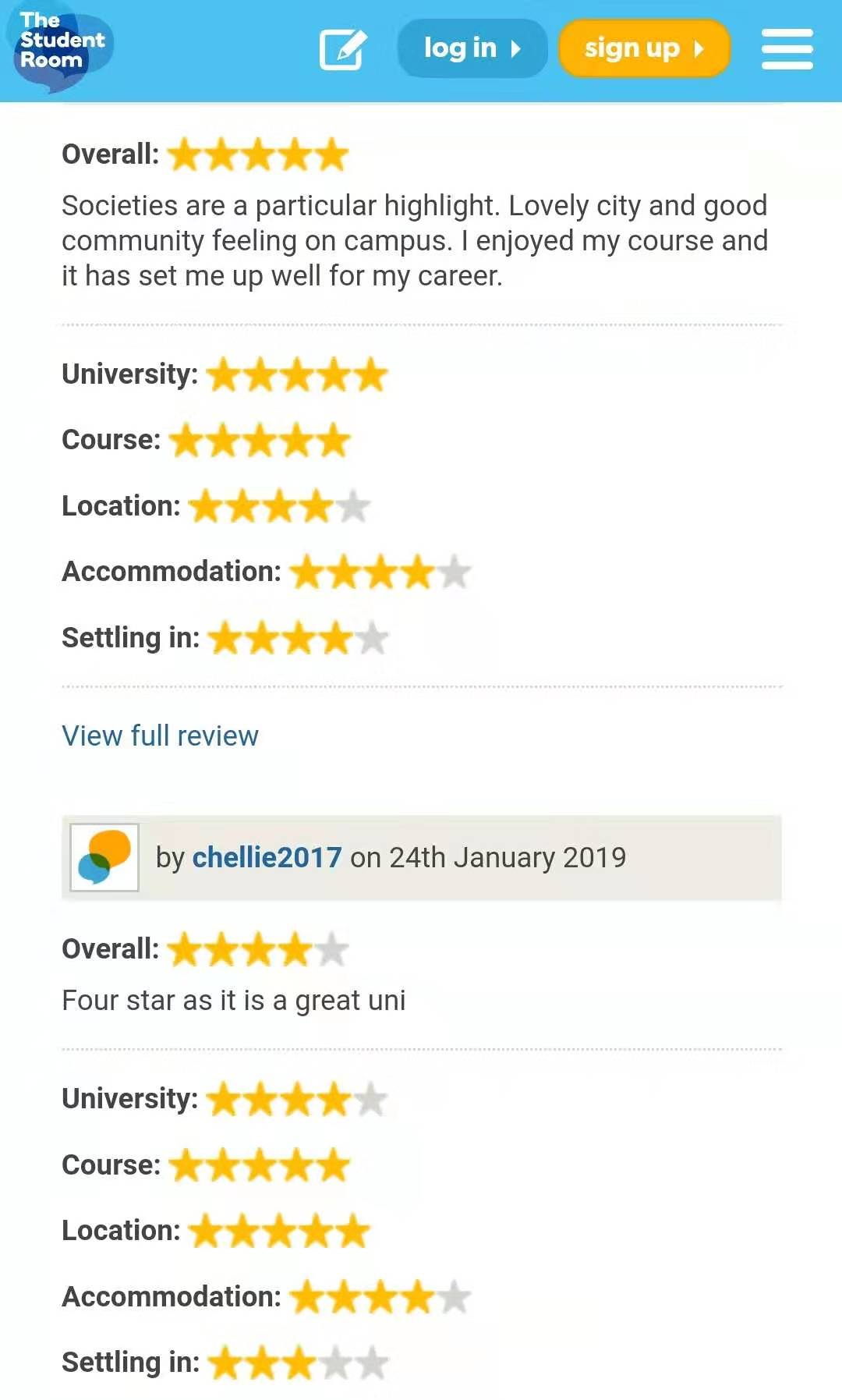Click first review's Location star rating
Viewport: 842px width, 1400px height.
pyautogui.click(x=279, y=507)
